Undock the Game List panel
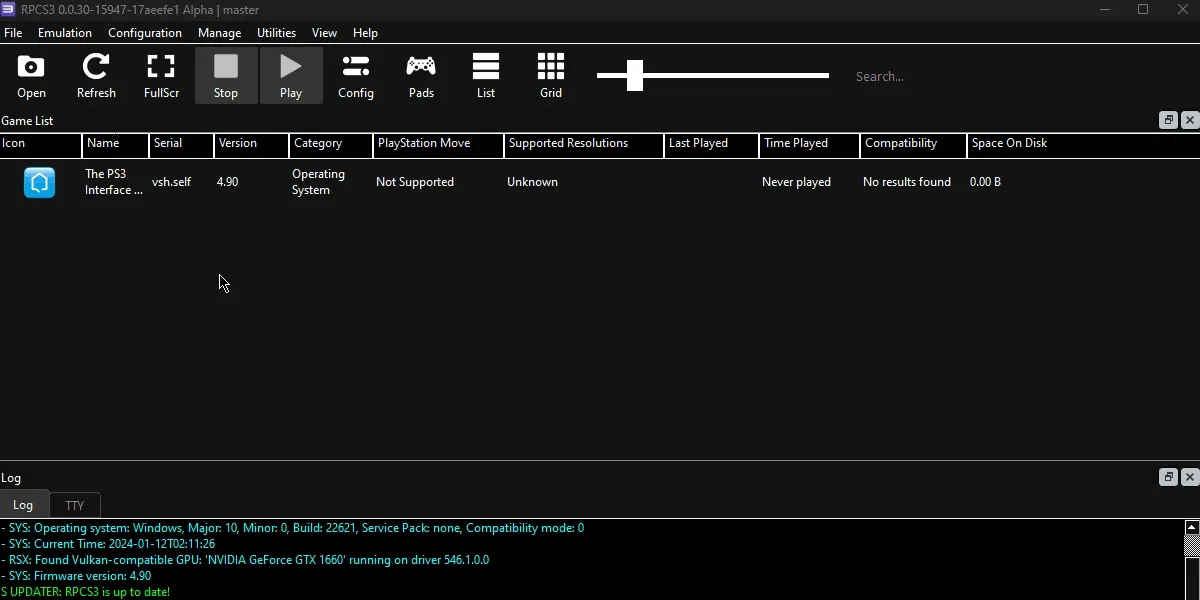 pos(1168,120)
